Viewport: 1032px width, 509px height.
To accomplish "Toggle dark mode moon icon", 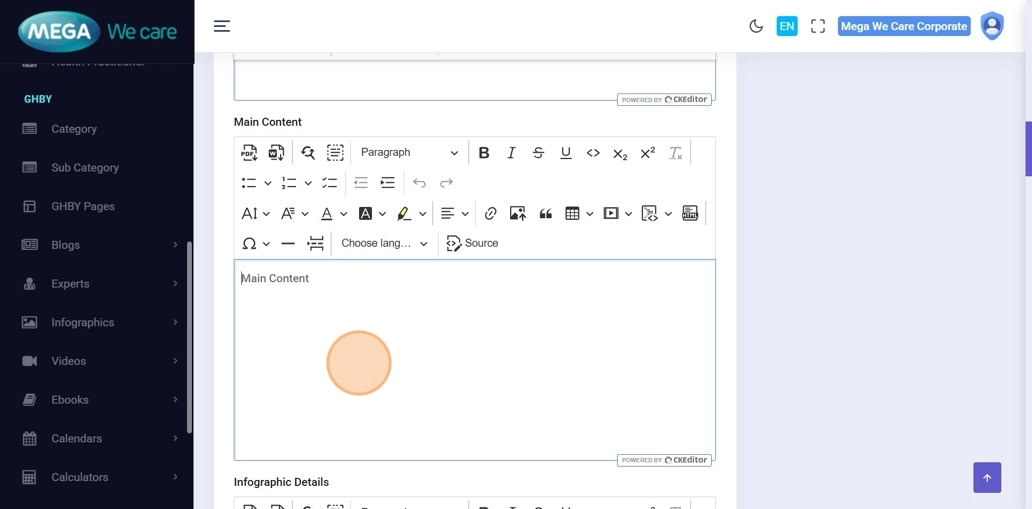I will [756, 27].
